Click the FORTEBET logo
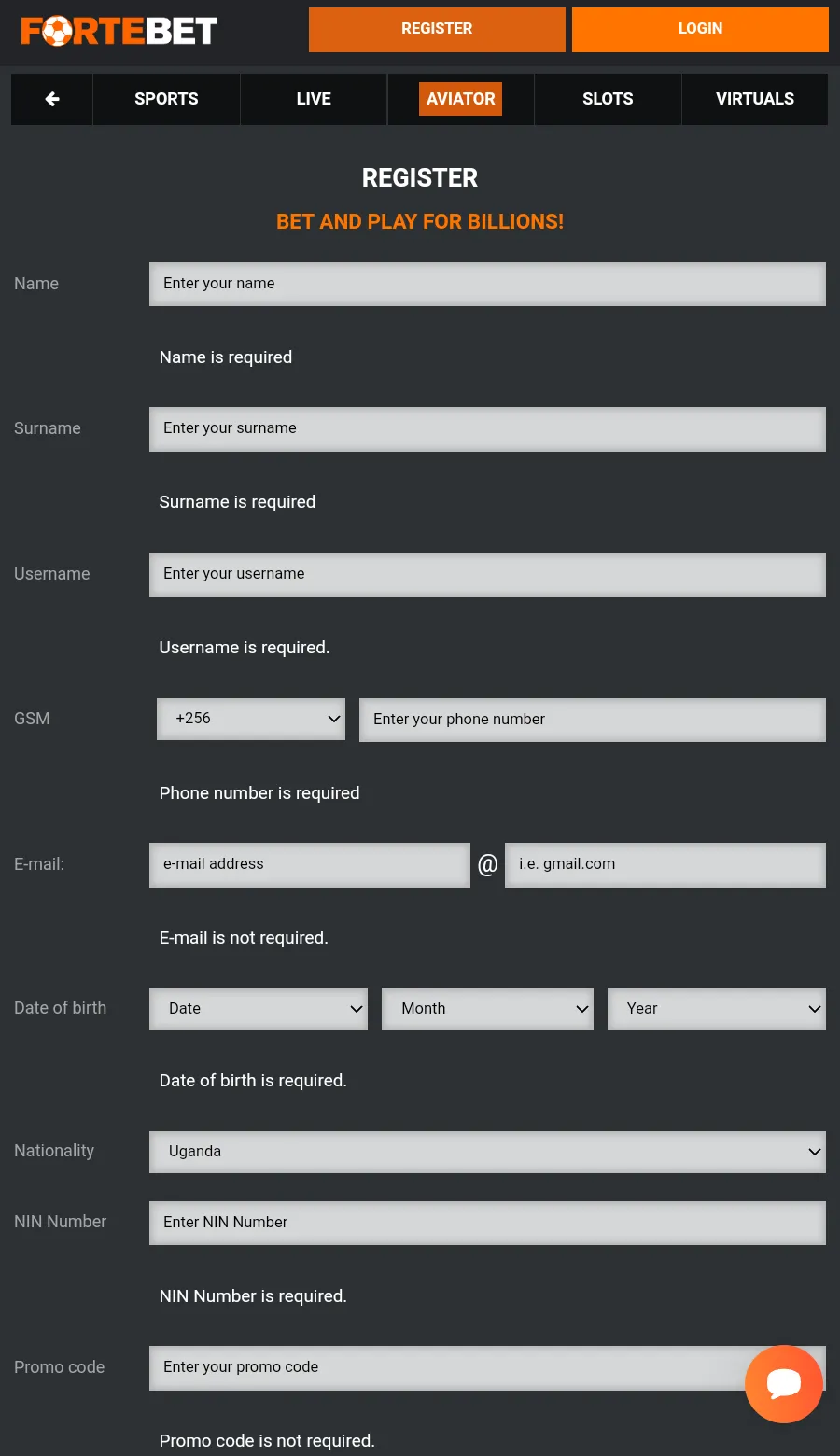This screenshot has width=840, height=1456. coord(117,29)
